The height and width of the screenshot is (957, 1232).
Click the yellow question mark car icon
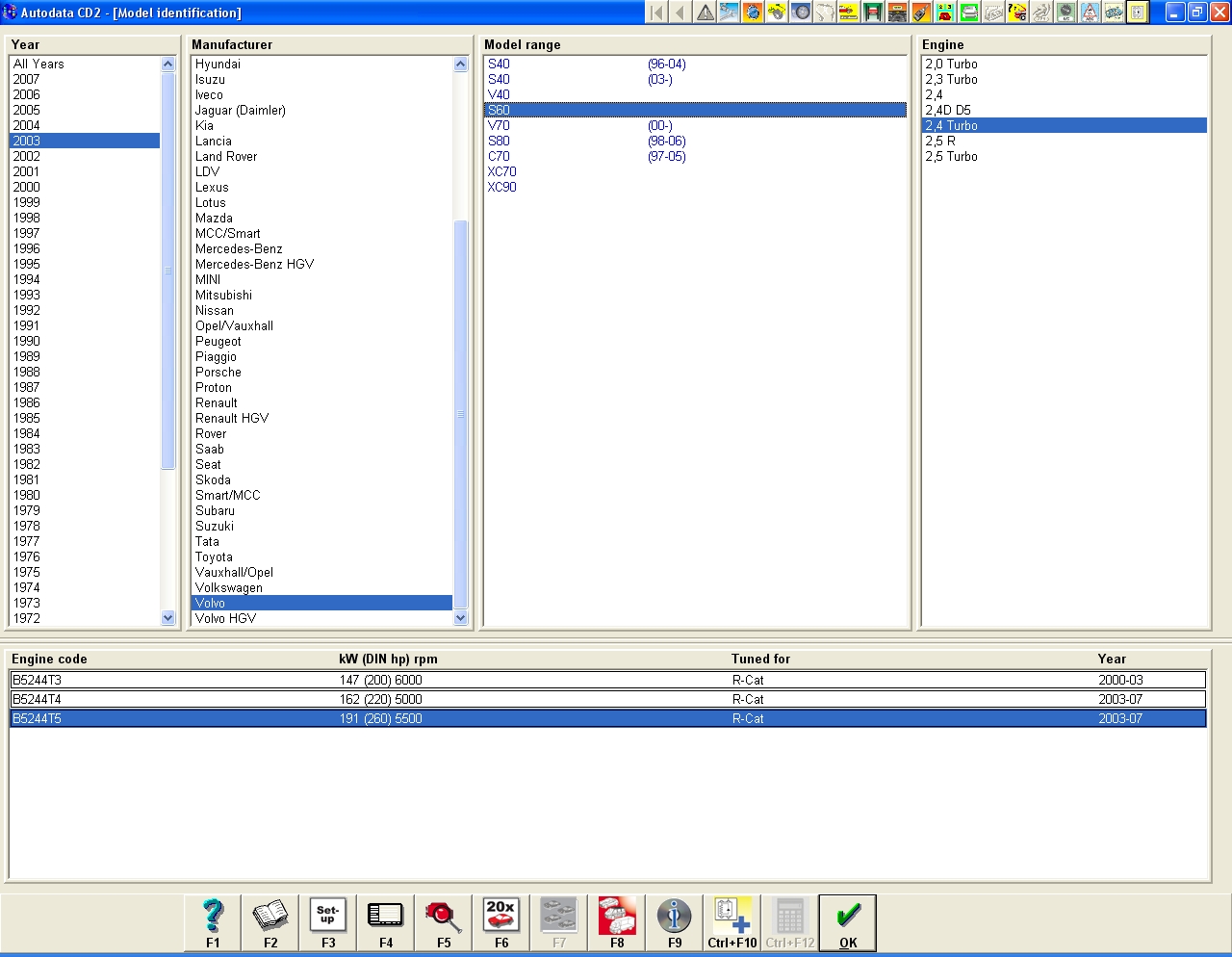(x=1017, y=12)
